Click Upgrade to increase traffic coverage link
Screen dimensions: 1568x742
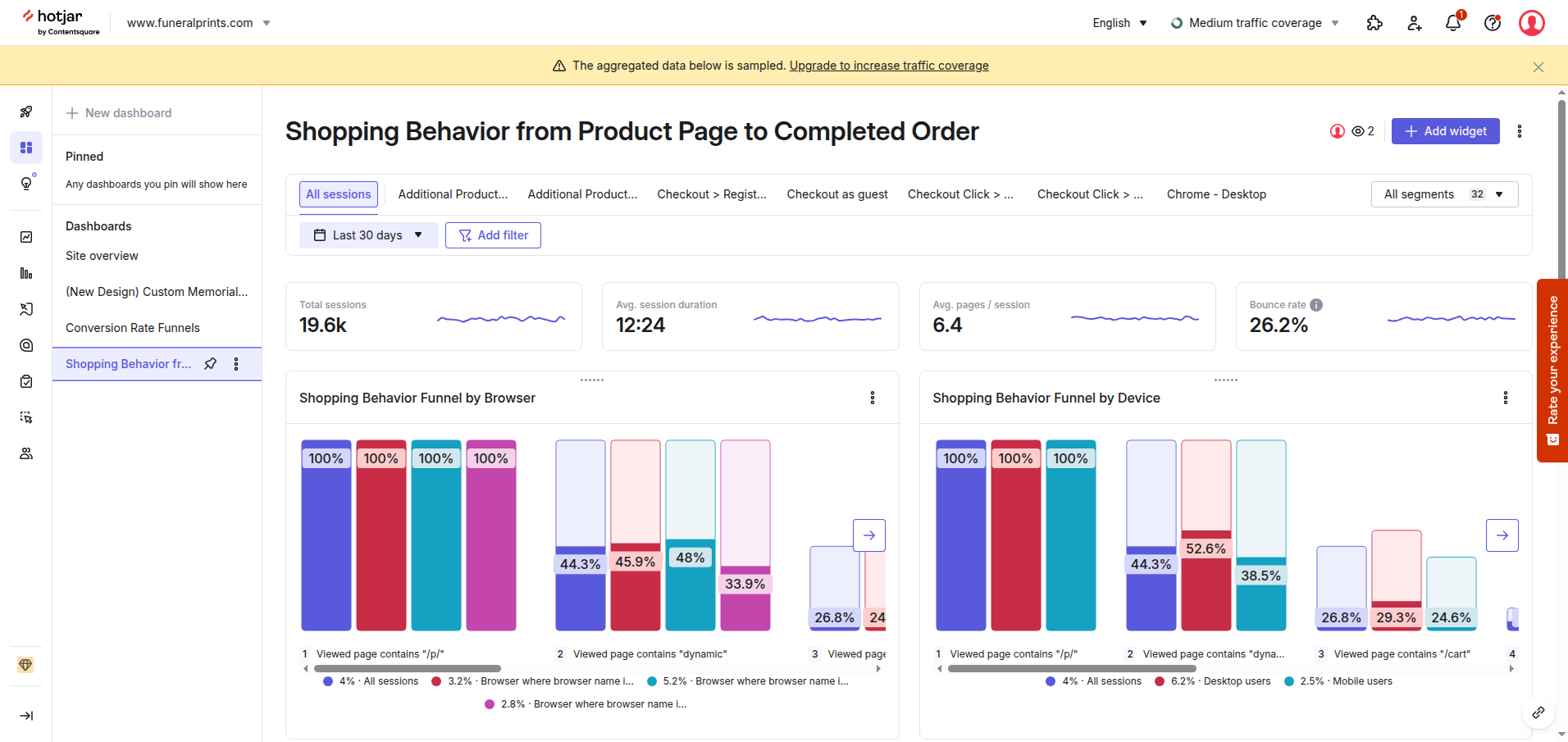pos(889,65)
